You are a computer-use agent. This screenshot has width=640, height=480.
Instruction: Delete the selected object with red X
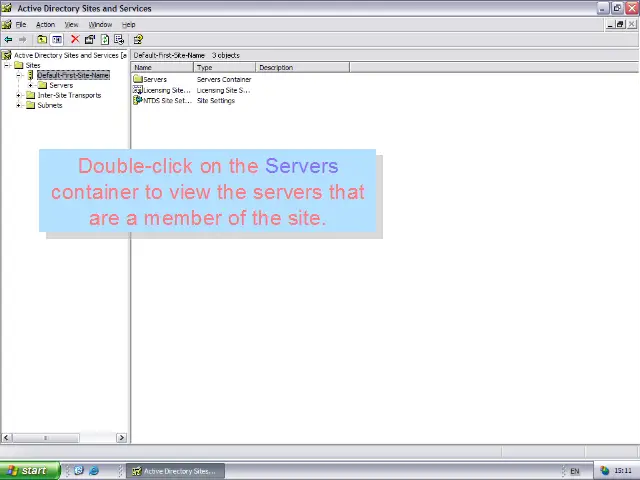(75, 40)
